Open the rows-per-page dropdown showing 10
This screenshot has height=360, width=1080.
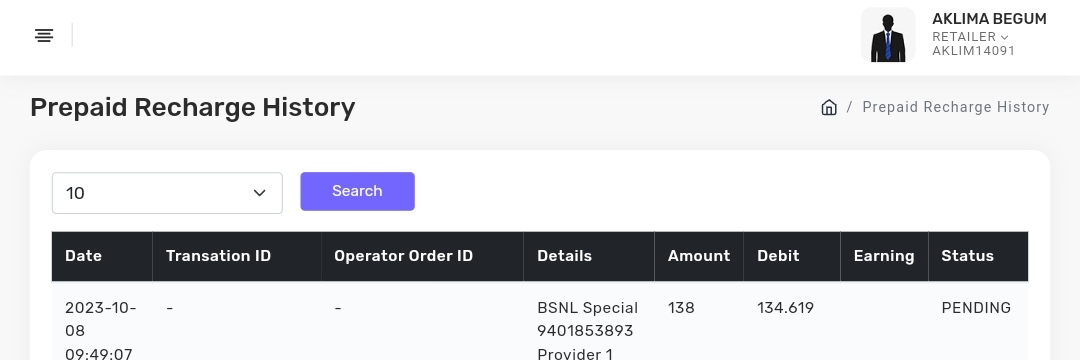coord(167,193)
